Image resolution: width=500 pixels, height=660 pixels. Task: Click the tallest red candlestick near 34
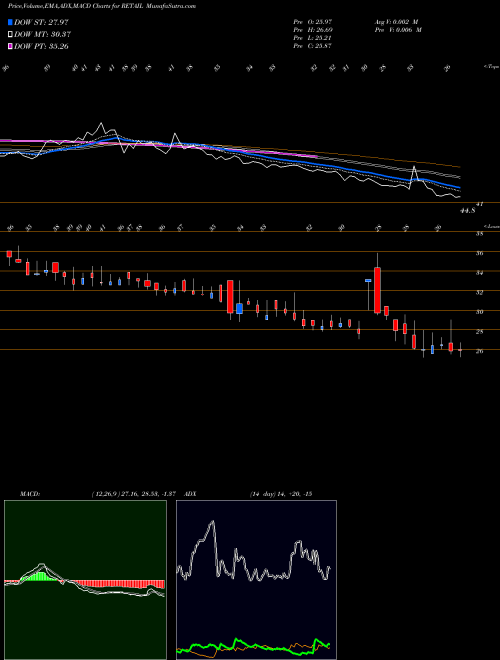378,290
